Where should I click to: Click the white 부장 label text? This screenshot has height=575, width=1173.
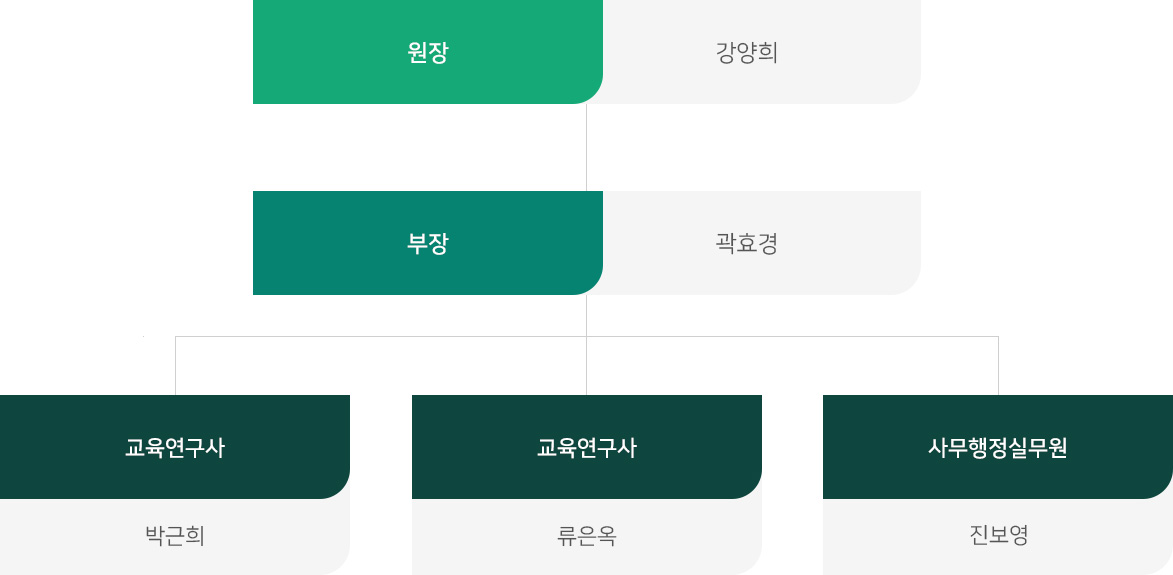428,244
